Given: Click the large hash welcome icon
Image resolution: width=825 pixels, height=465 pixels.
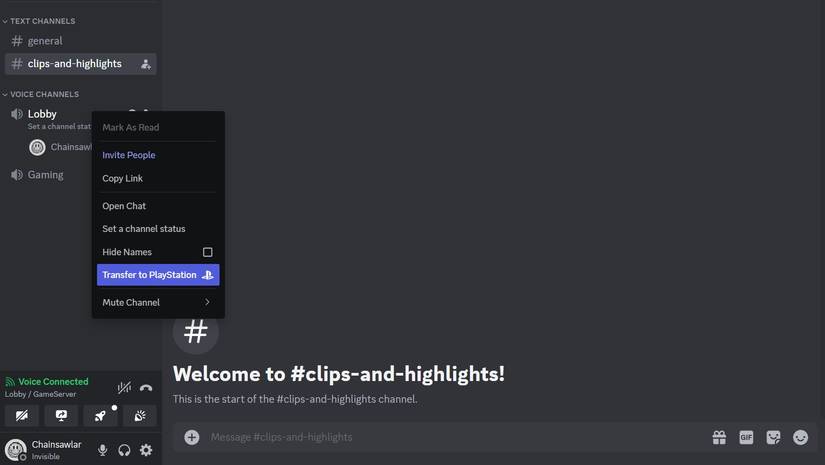Looking at the screenshot, I should (x=196, y=331).
